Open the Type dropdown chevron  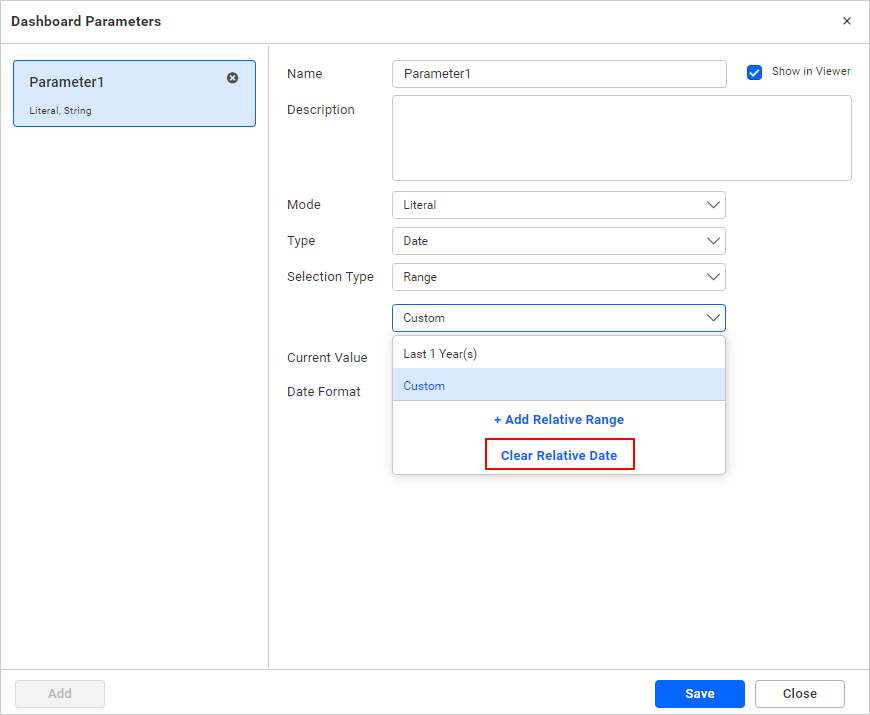pos(713,240)
